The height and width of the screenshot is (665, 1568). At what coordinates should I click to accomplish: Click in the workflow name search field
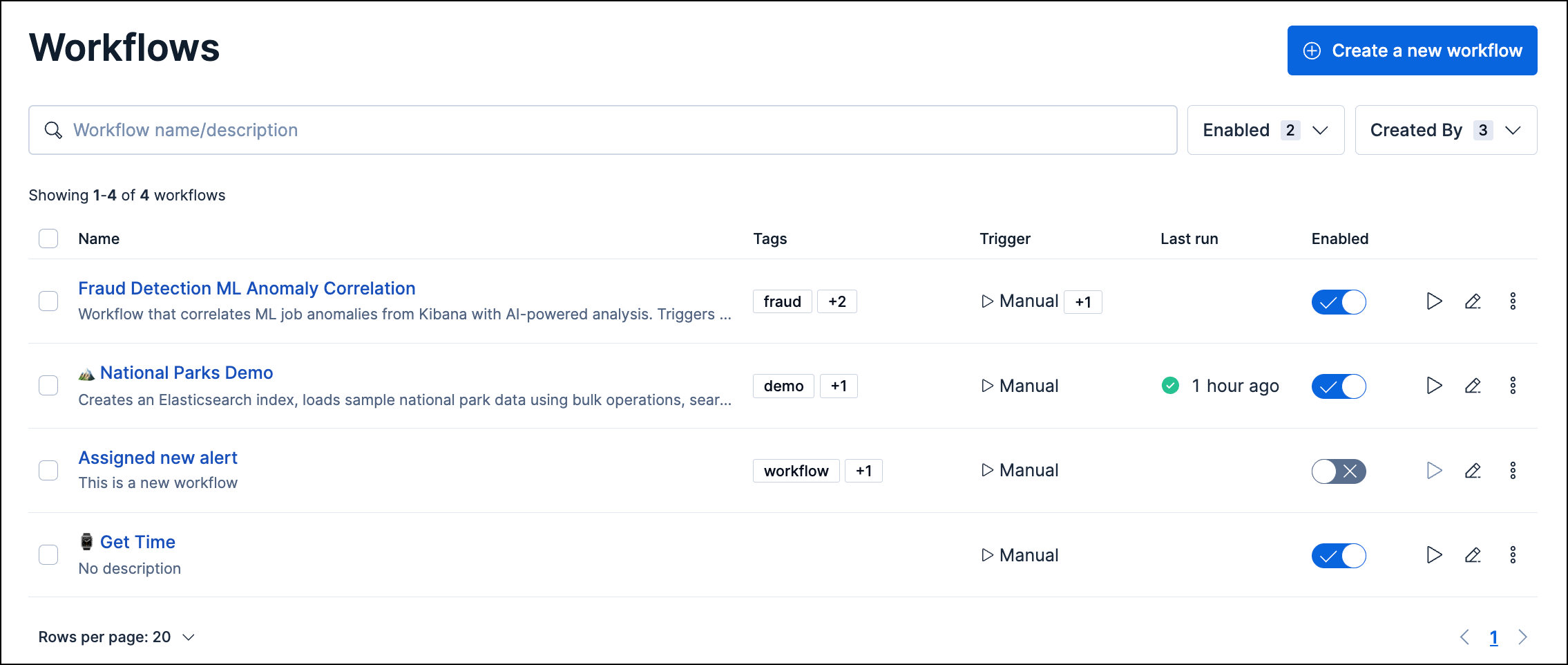414,130
